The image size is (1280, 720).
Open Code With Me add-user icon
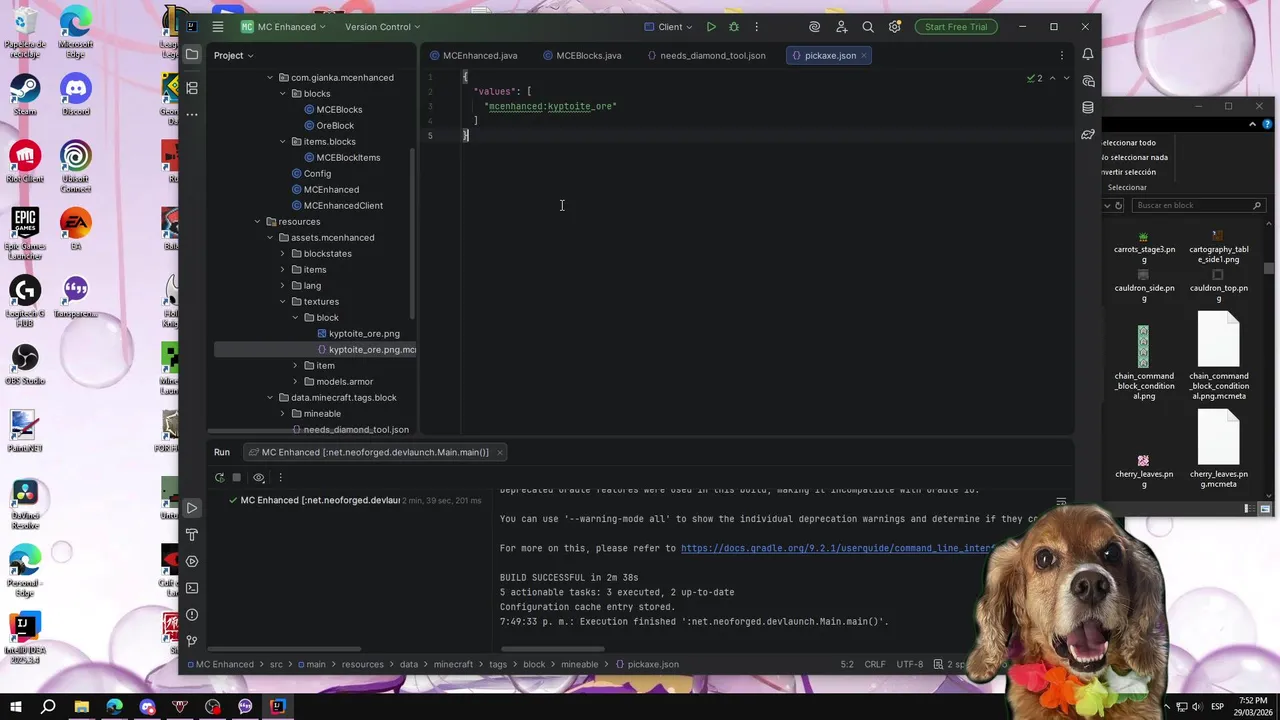pyautogui.click(x=841, y=27)
